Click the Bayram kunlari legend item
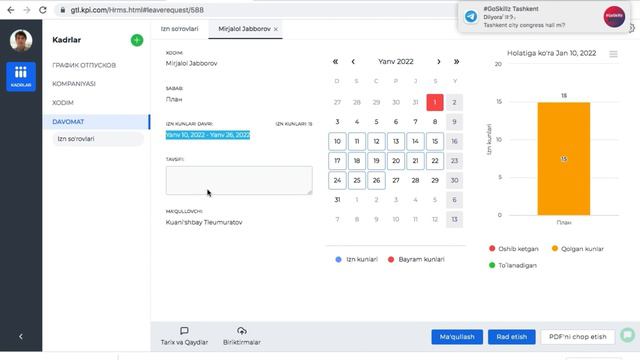Screen dimensions: 640x360 (x=416, y=260)
